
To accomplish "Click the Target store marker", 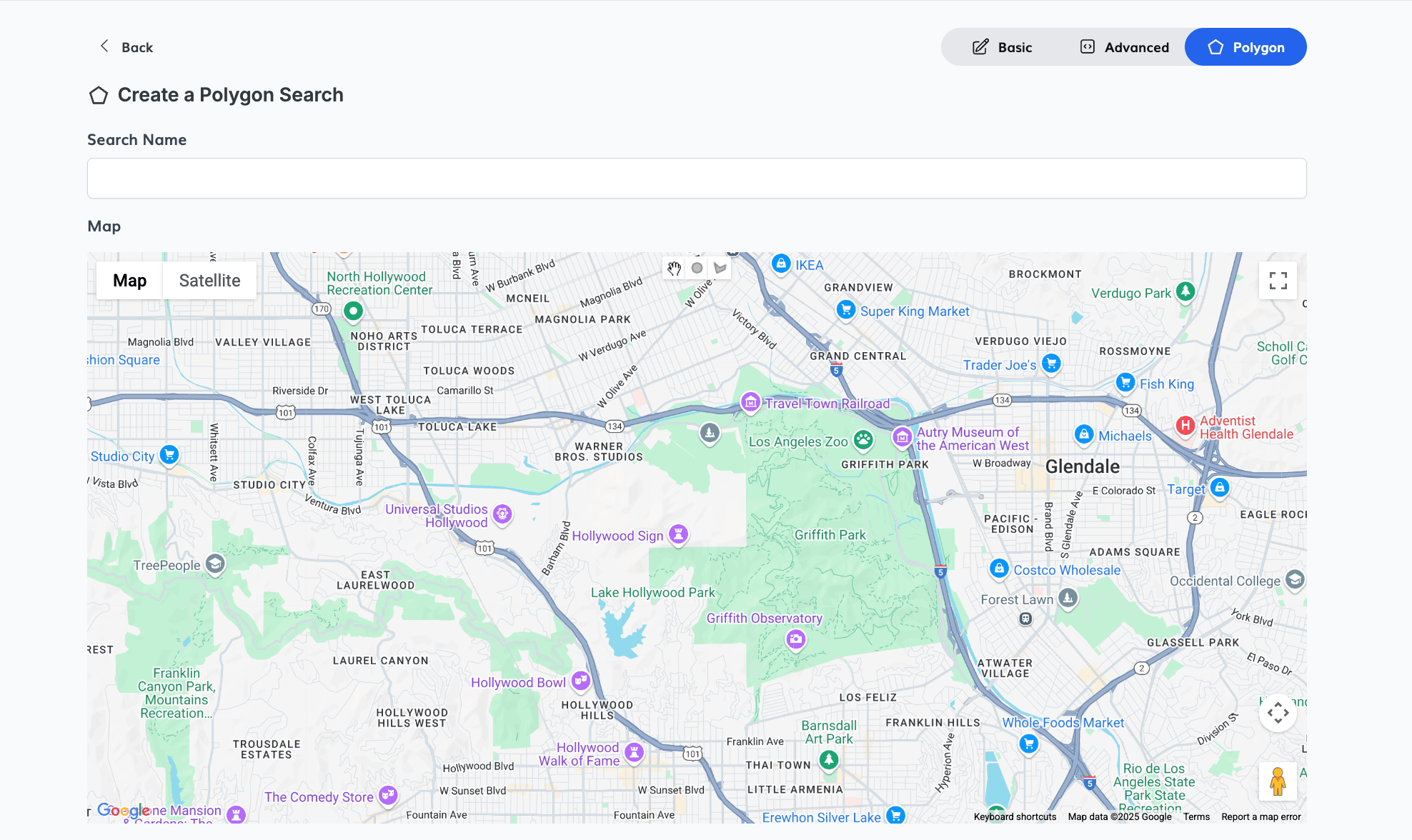I will coord(1220,488).
